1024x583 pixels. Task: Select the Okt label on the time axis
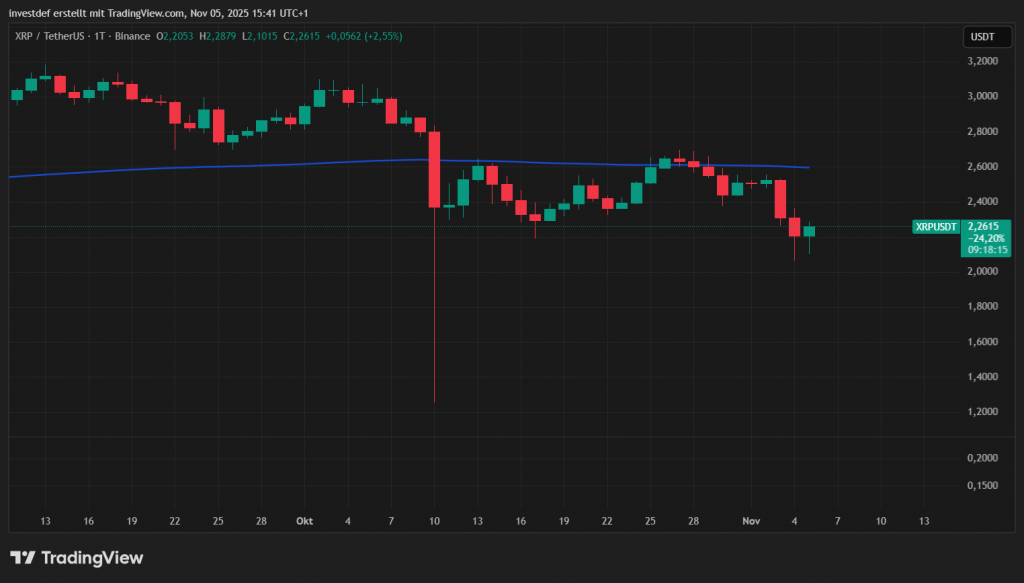(304, 521)
